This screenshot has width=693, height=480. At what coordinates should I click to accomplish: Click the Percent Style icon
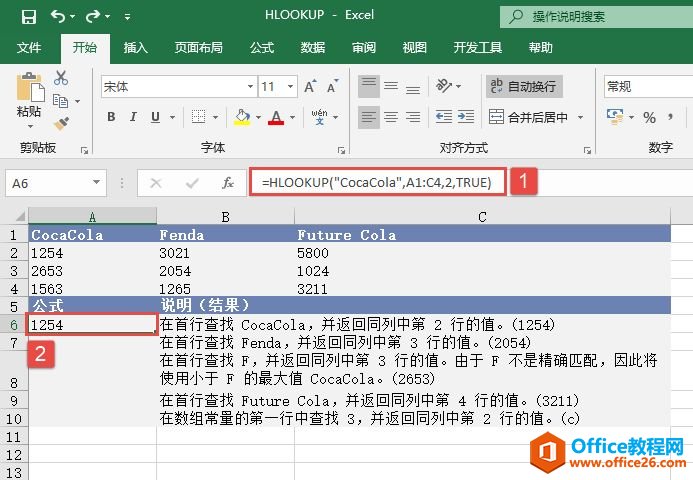[x=649, y=118]
